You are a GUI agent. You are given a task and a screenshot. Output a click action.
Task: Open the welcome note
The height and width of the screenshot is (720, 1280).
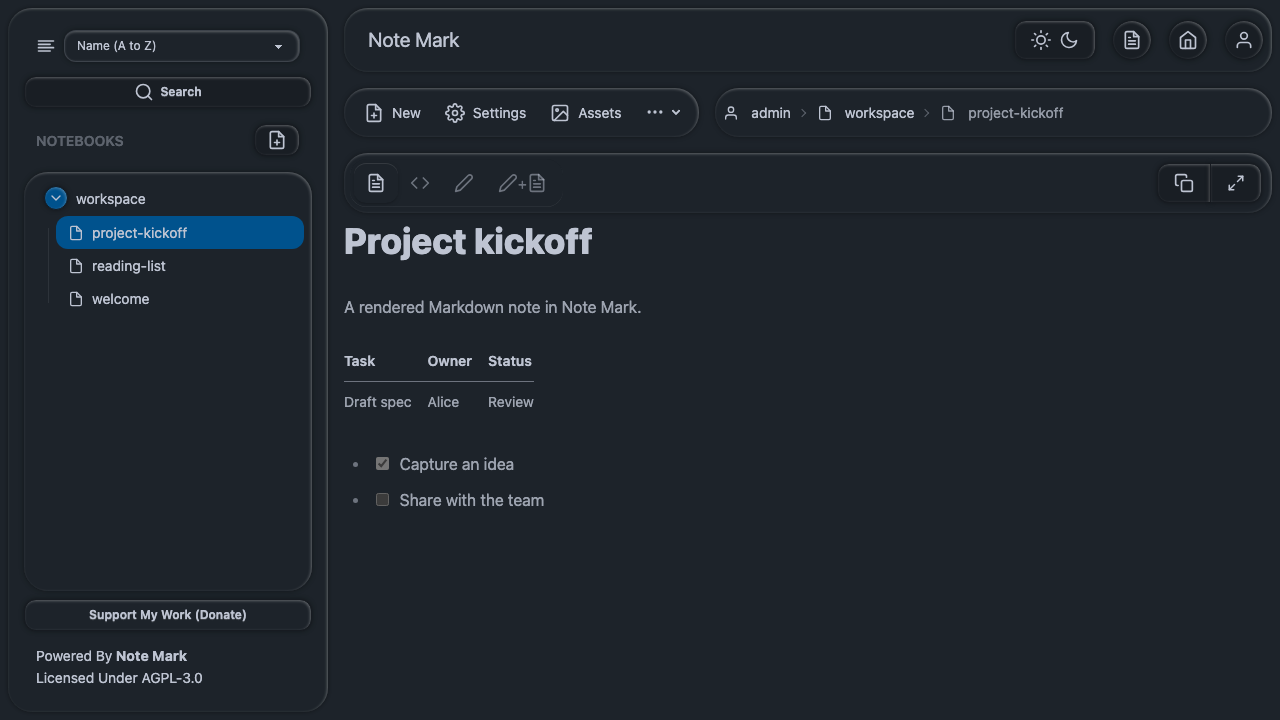(x=180, y=299)
